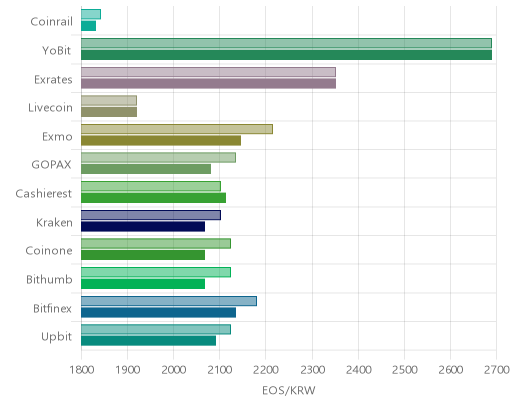Click the EOS/KRW axis title

tap(289, 390)
